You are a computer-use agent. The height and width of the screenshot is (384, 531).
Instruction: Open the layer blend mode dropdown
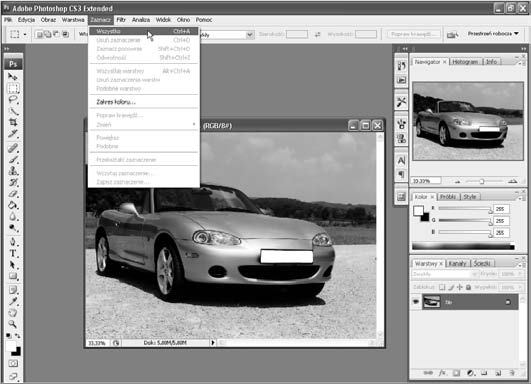point(445,274)
